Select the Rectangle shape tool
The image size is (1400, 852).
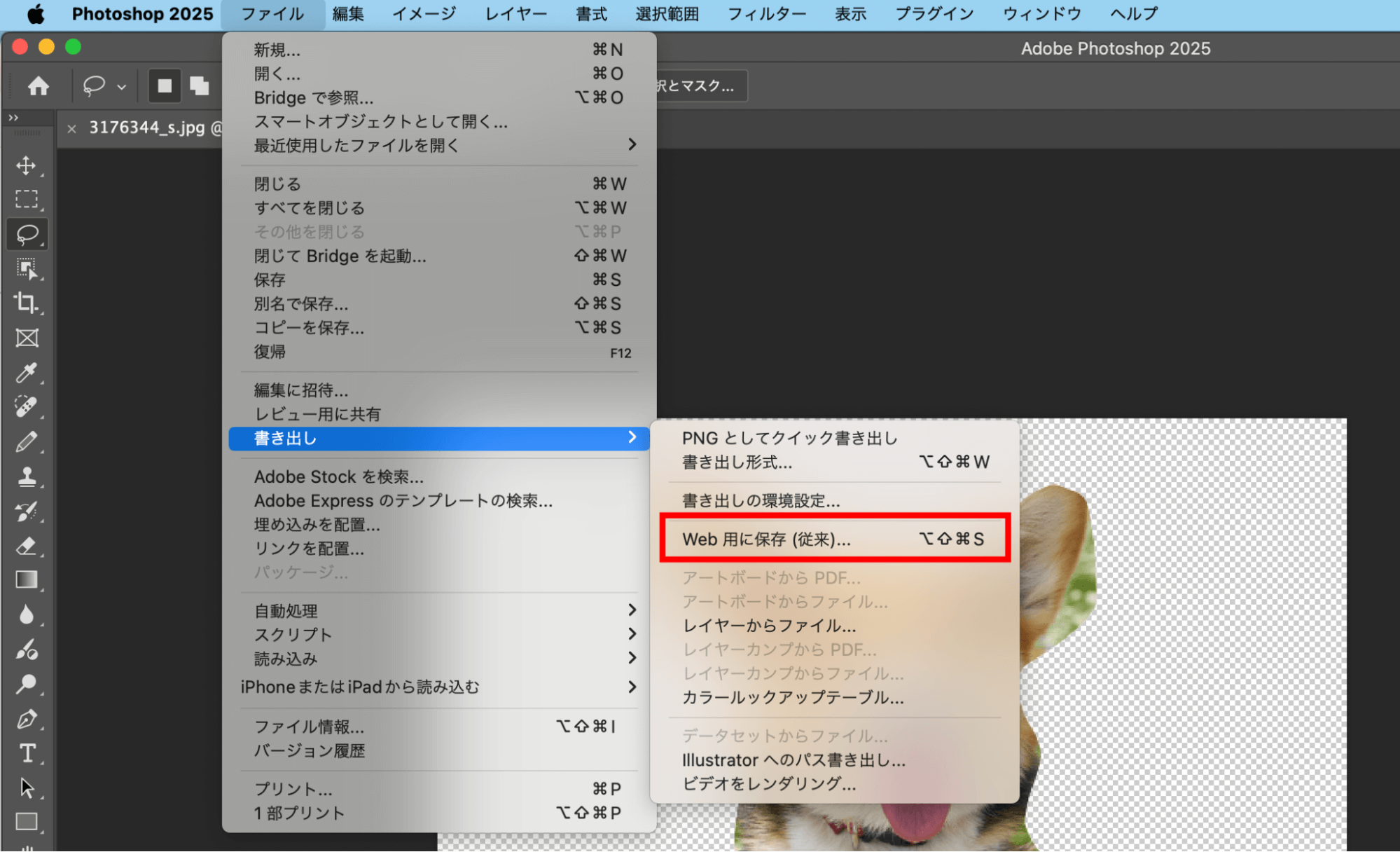click(x=27, y=821)
